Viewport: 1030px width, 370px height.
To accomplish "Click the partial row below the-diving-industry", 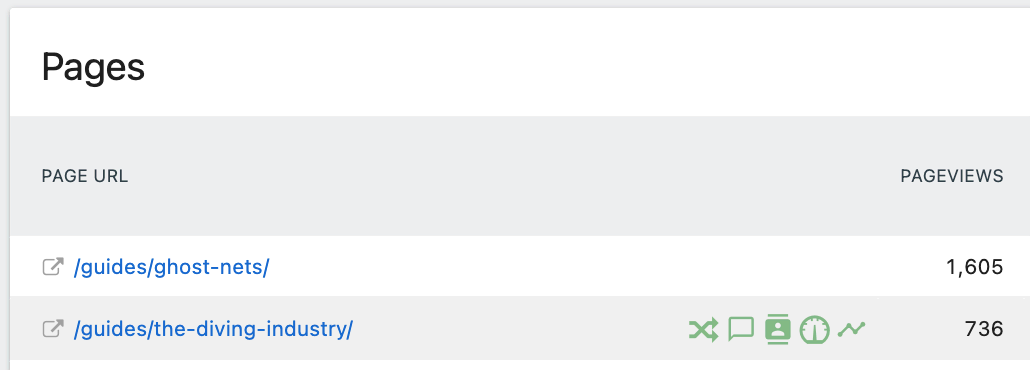I will 520,365.
